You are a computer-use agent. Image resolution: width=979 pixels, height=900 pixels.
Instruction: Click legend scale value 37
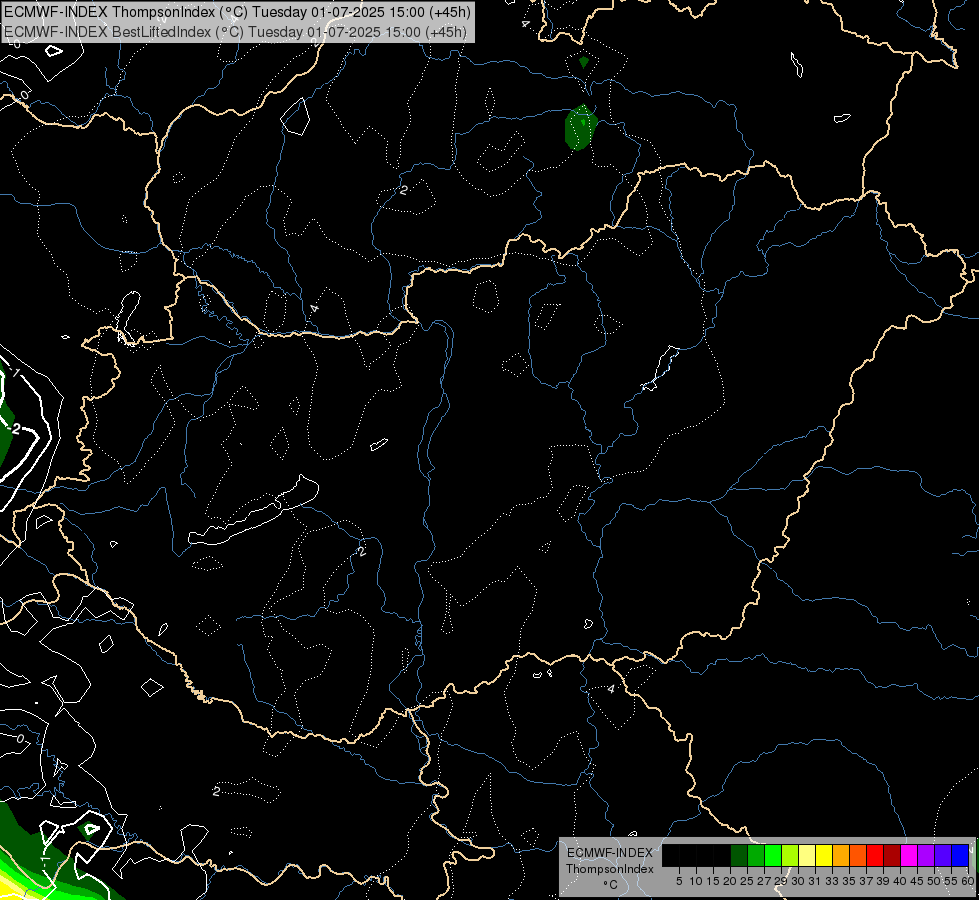(x=866, y=881)
